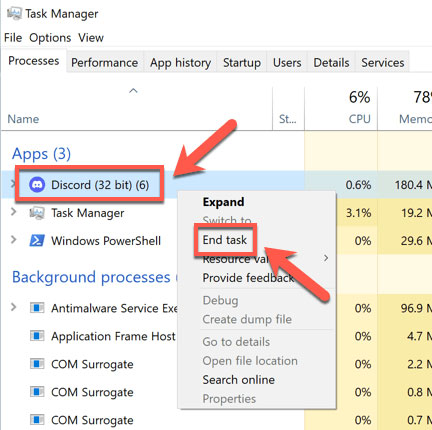Click Create dump file menu entry
Image resolution: width=432 pixels, height=430 pixels.
[x=247, y=319]
